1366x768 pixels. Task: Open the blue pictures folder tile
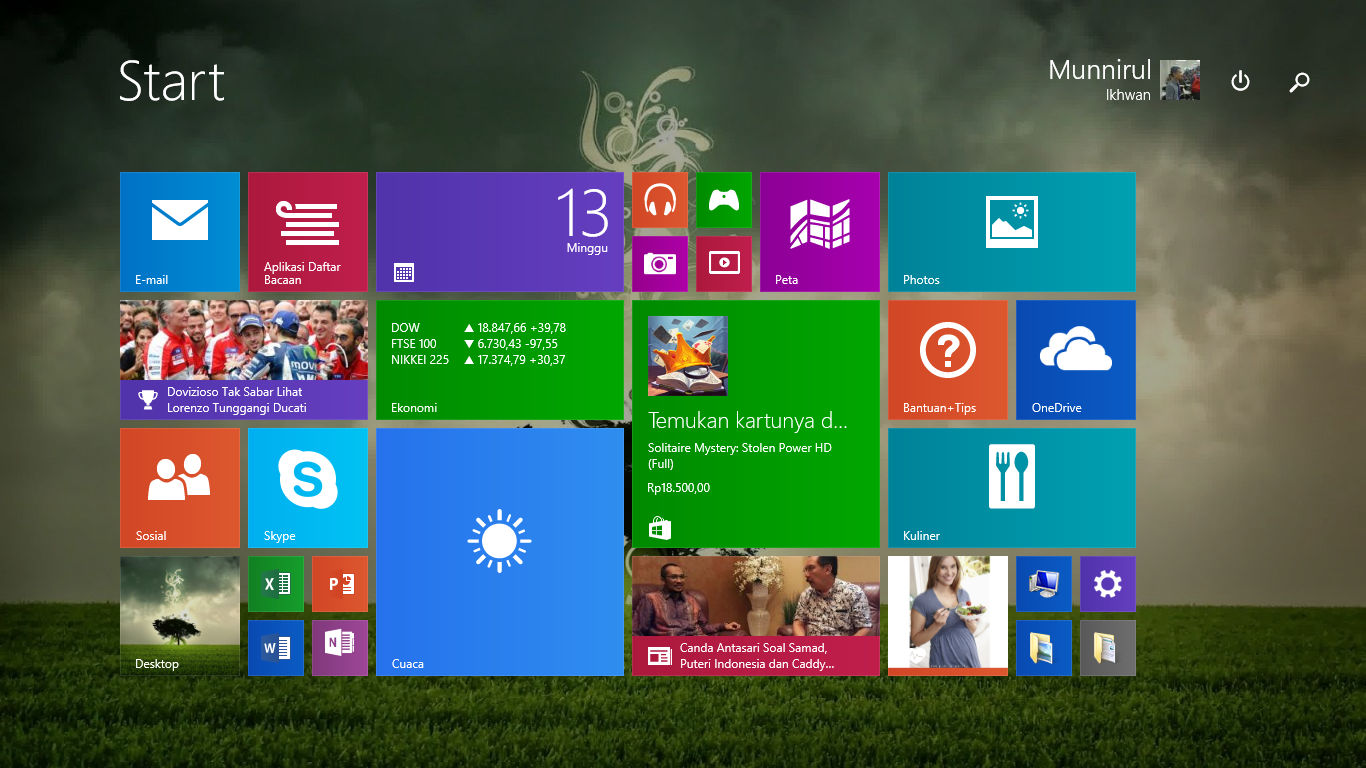tap(1044, 648)
